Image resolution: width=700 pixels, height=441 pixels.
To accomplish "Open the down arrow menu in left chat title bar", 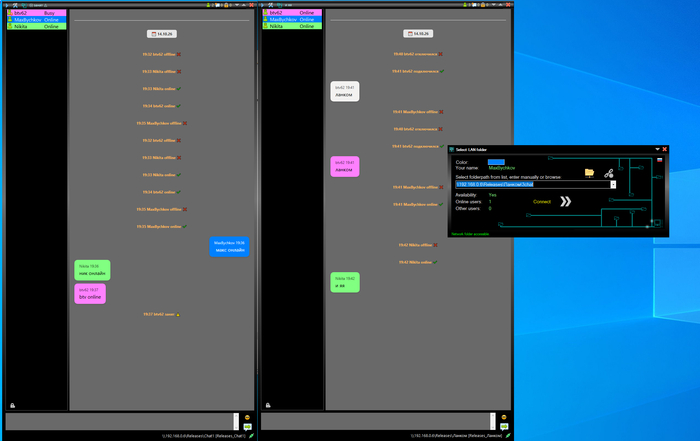I will click(x=235, y=5).
